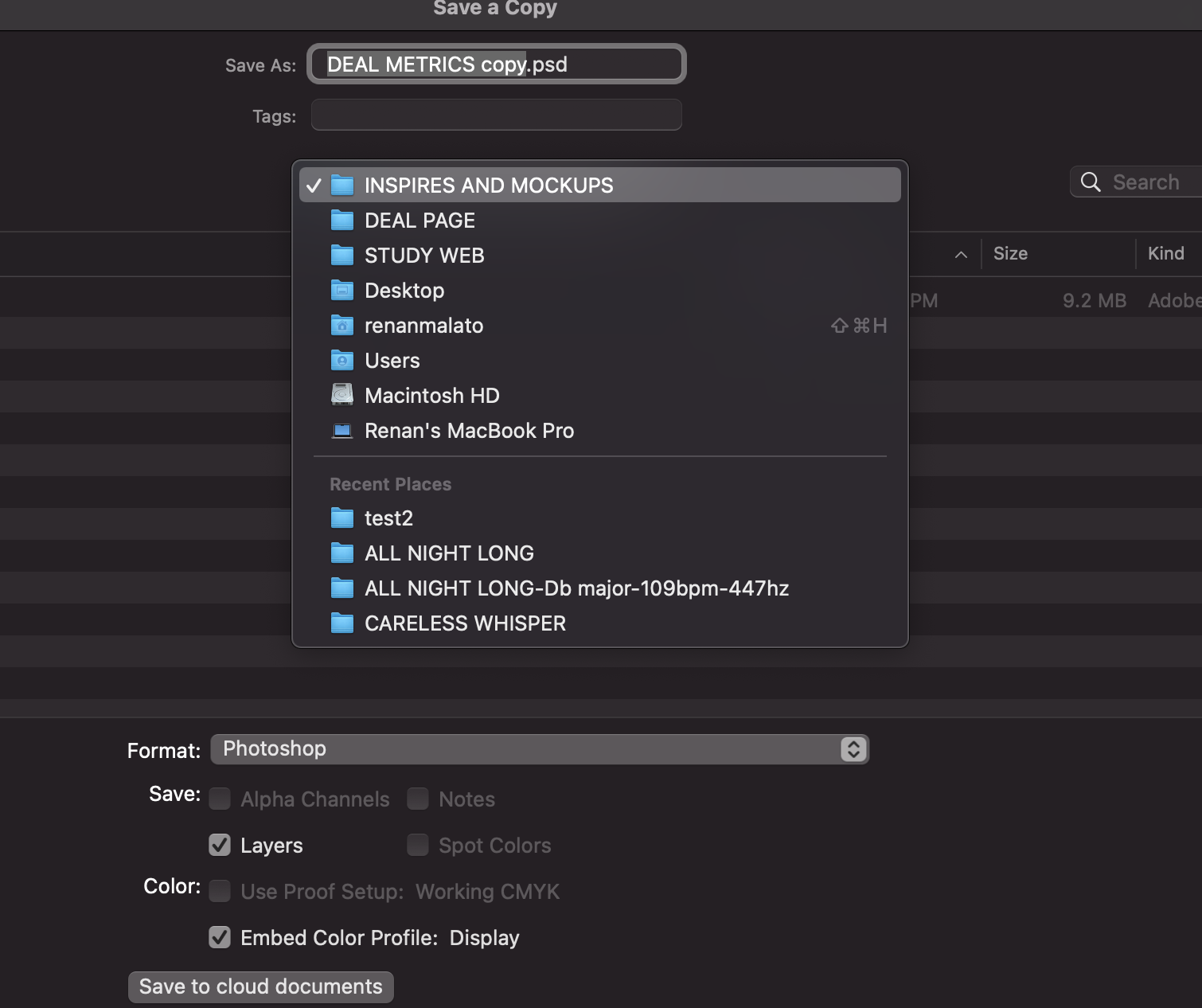Click inside the Tags input field
This screenshot has width=1202, height=1008.
(495, 115)
